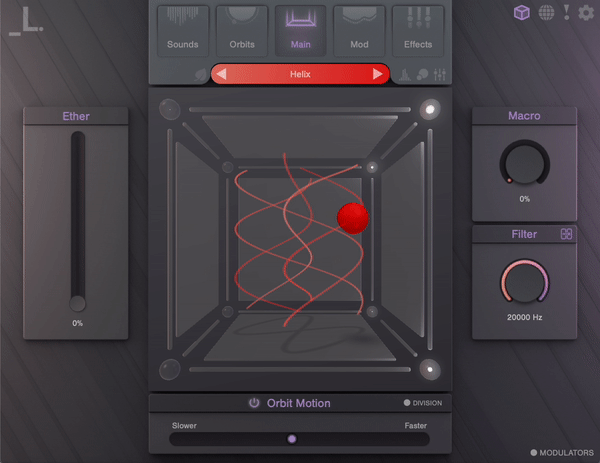Open settings gear icon

pos(586,13)
